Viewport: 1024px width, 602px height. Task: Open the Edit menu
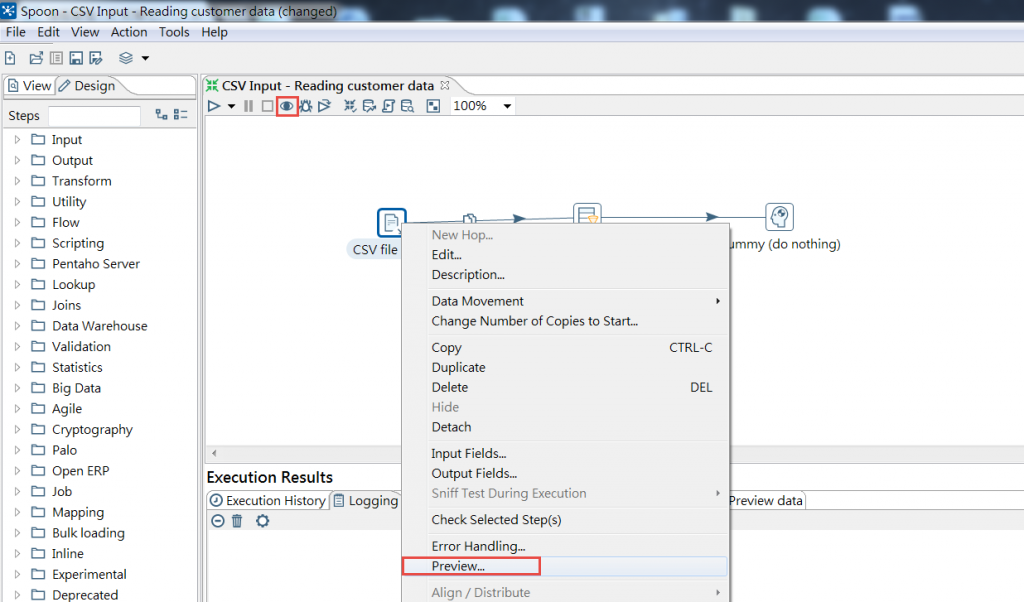(48, 32)
